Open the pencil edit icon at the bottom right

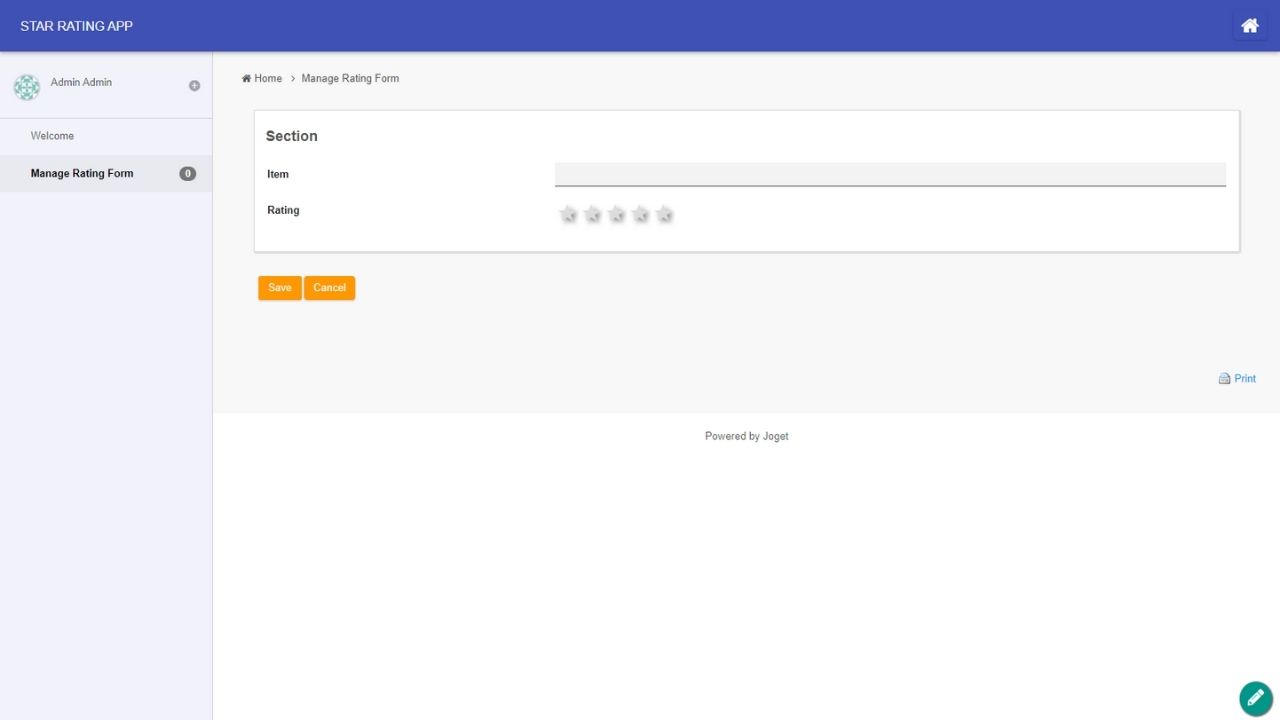pos(1255,698)
